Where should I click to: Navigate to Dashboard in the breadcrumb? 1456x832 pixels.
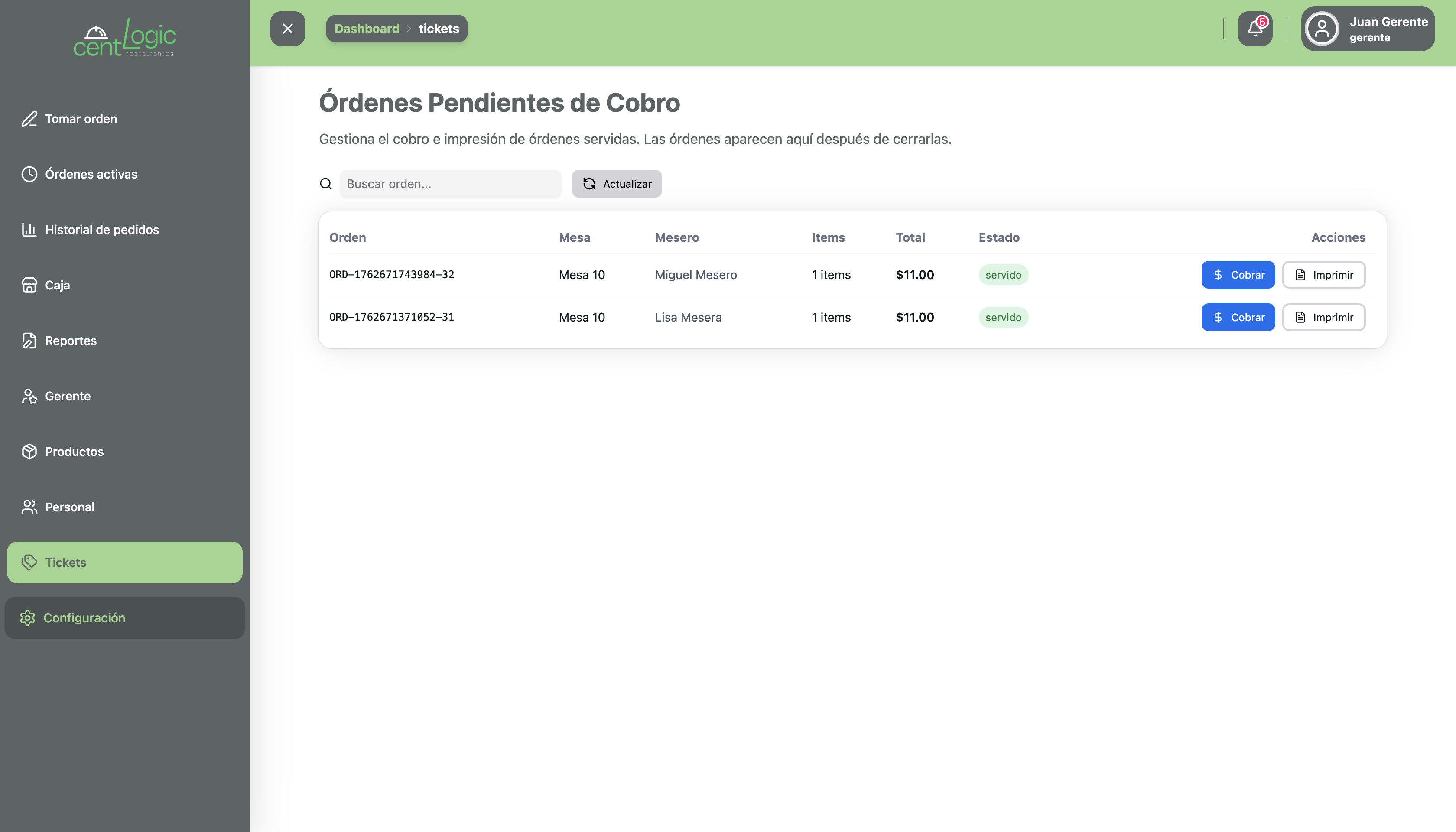(367, 29)
